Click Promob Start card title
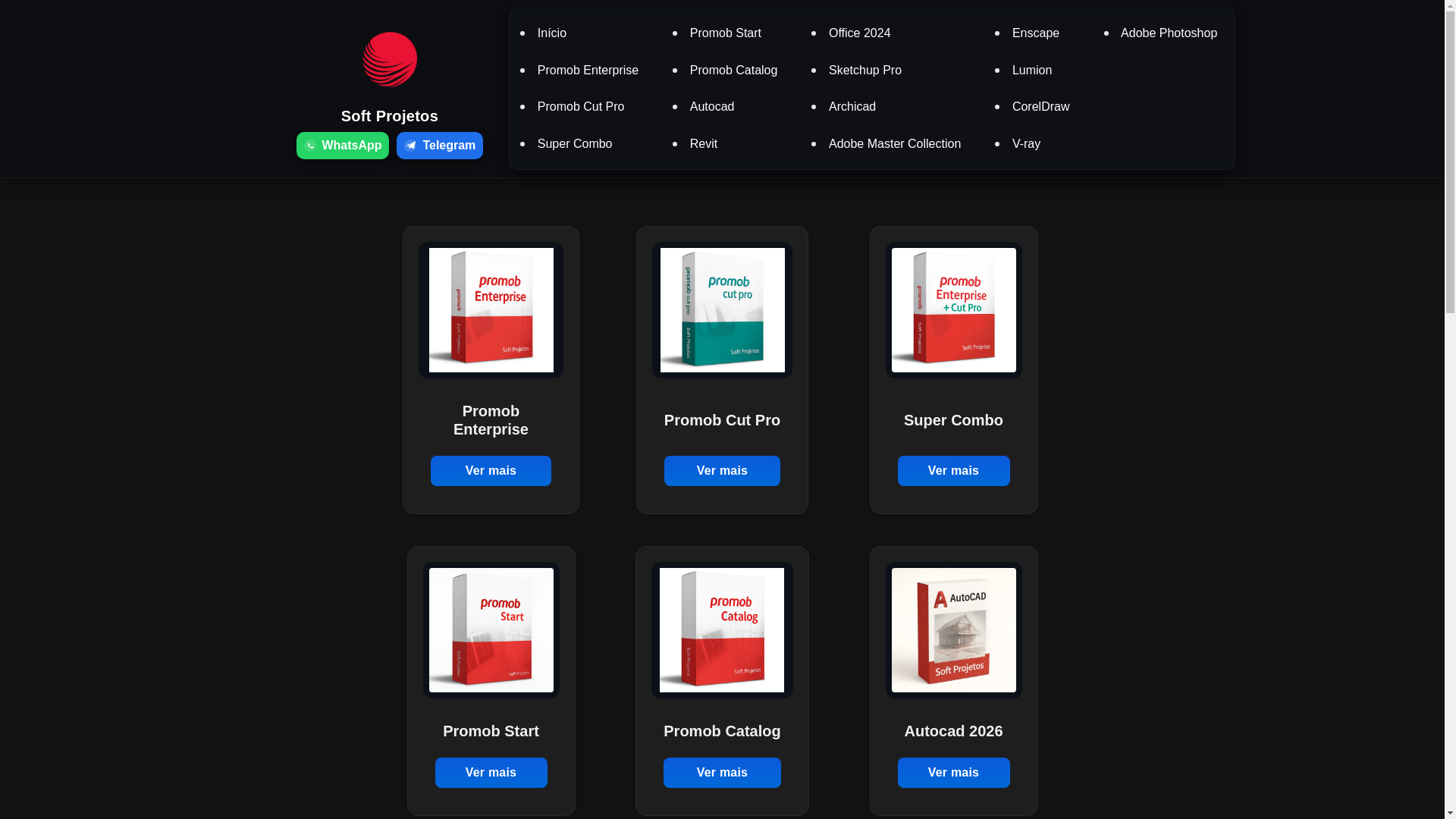 click(x=491, y=731)
